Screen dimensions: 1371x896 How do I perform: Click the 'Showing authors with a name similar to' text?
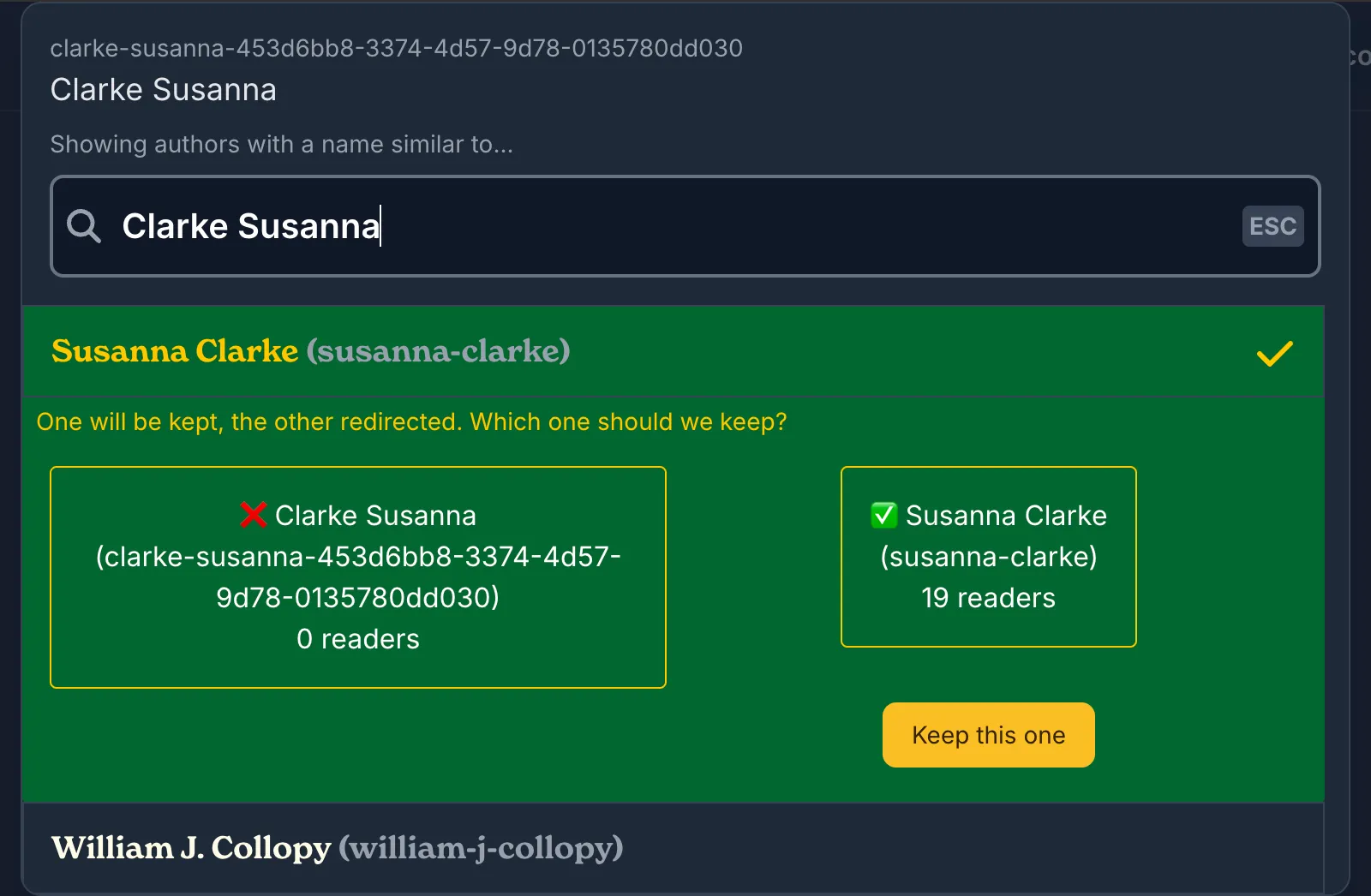click(281, 144)
